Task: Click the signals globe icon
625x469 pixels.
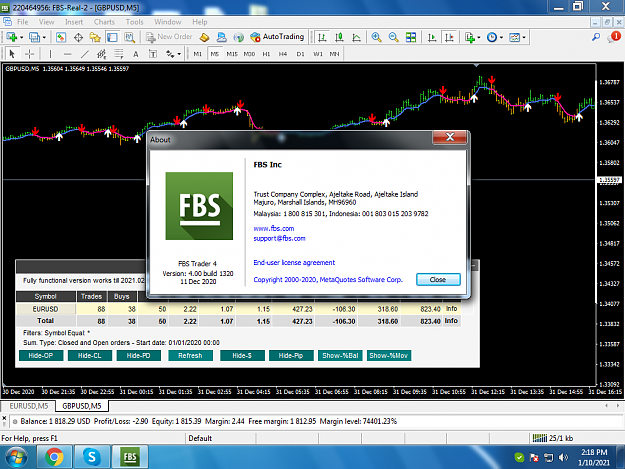Action: click(238, 37)
